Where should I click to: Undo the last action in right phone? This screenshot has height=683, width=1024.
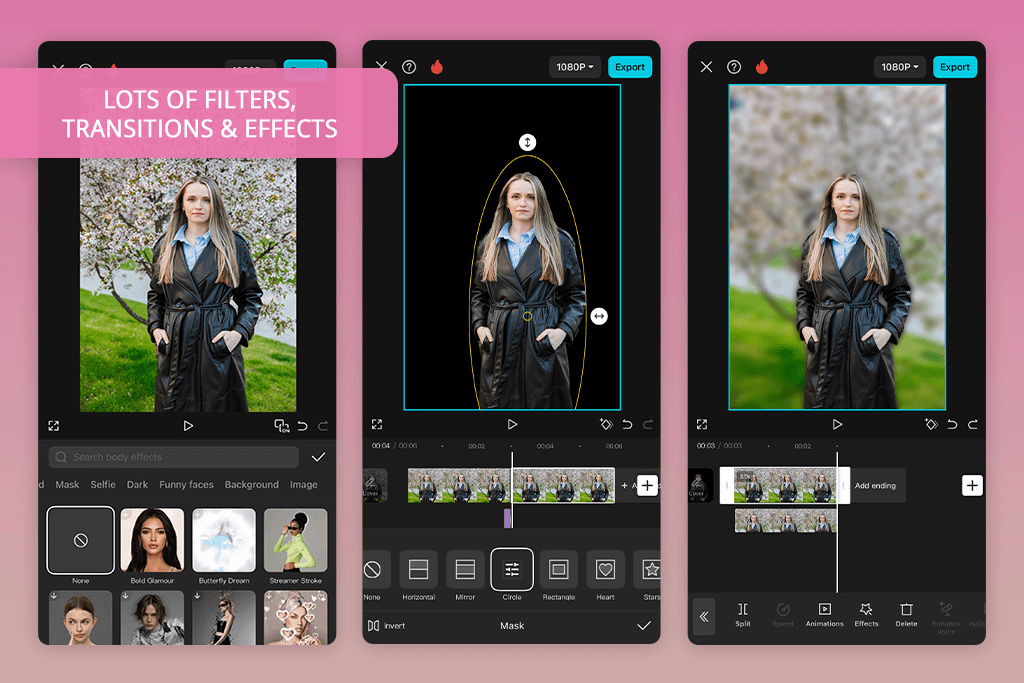952,424
